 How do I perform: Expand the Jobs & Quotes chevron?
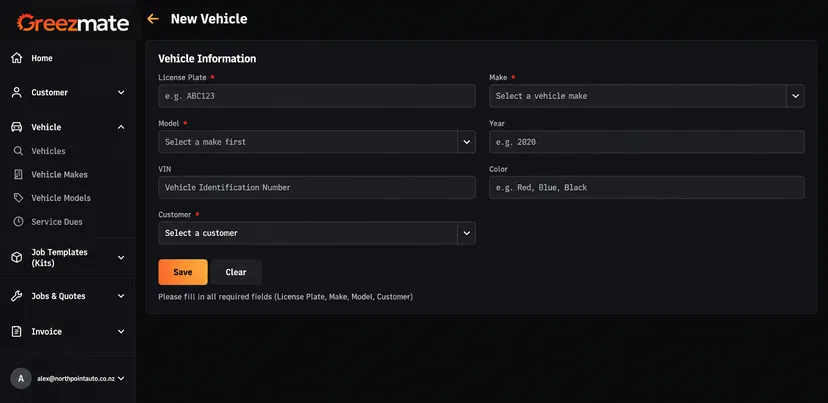(121, 296)
